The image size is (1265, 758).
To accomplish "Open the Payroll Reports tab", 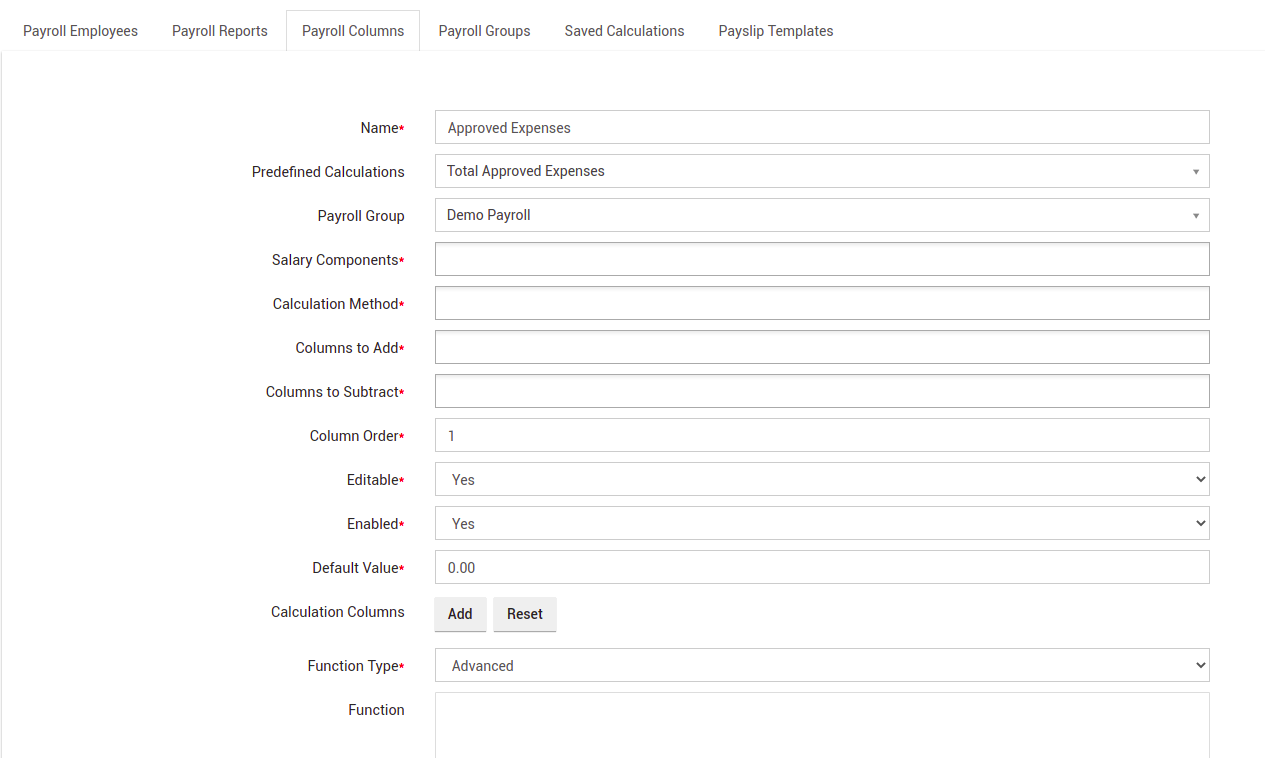I will [220, 31].
